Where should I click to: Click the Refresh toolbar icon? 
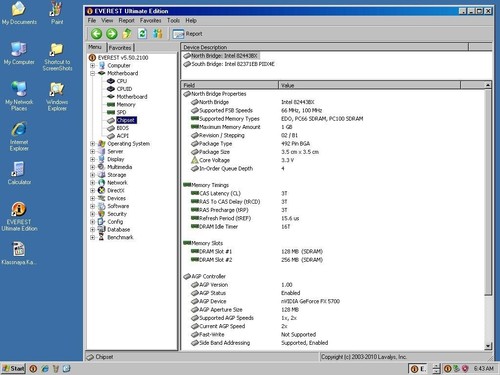point(142,34)
